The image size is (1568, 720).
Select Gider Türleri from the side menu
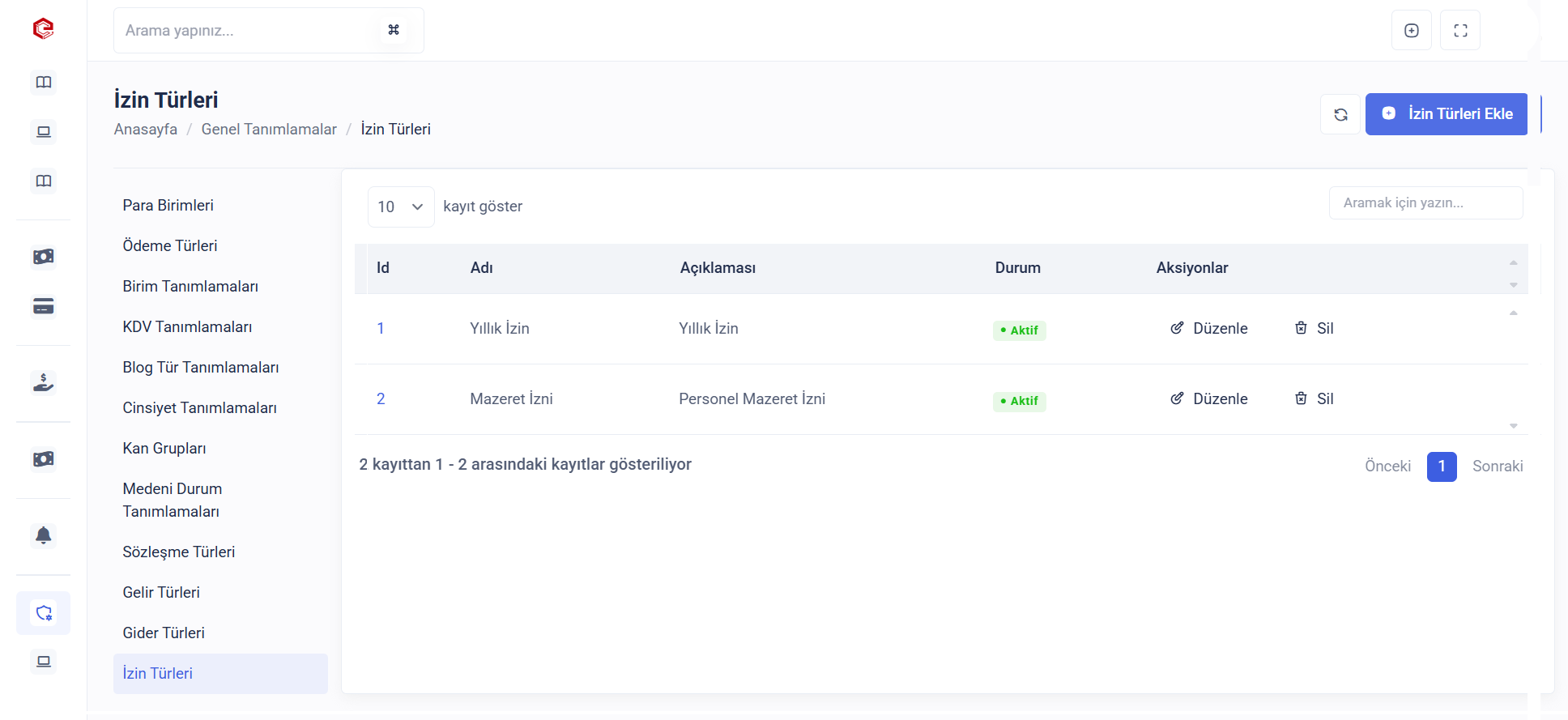(164, 633)
